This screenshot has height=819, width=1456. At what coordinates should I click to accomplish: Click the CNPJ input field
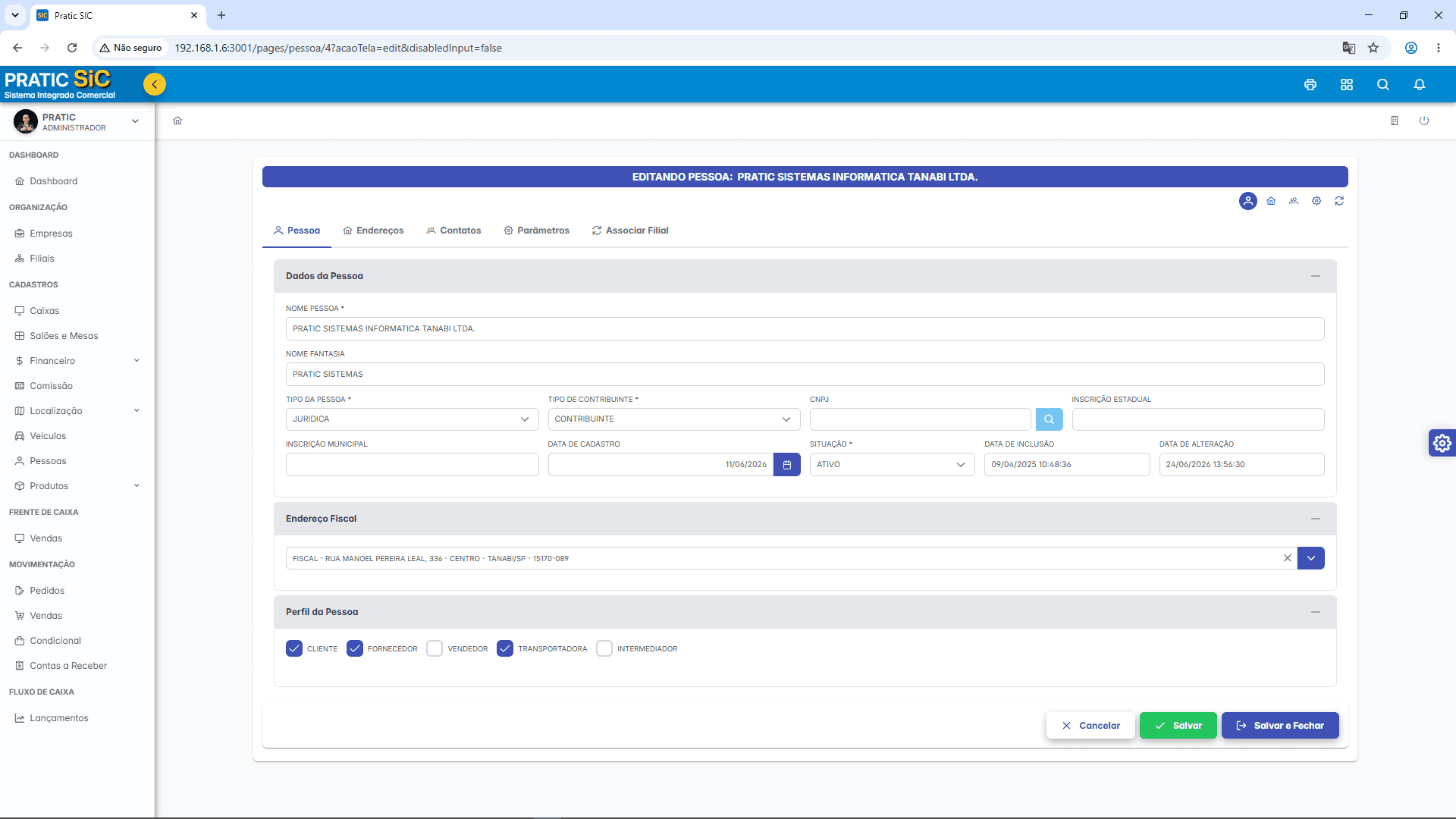[921, 419]
